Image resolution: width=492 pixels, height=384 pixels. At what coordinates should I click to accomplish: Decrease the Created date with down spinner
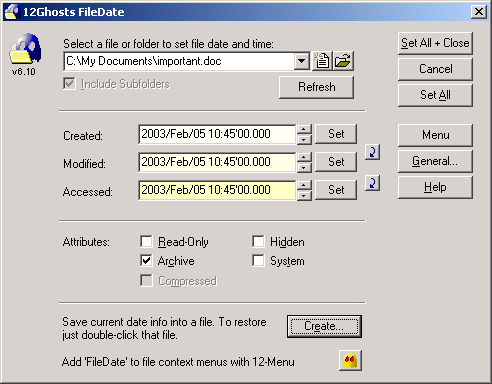pos(304,139)
